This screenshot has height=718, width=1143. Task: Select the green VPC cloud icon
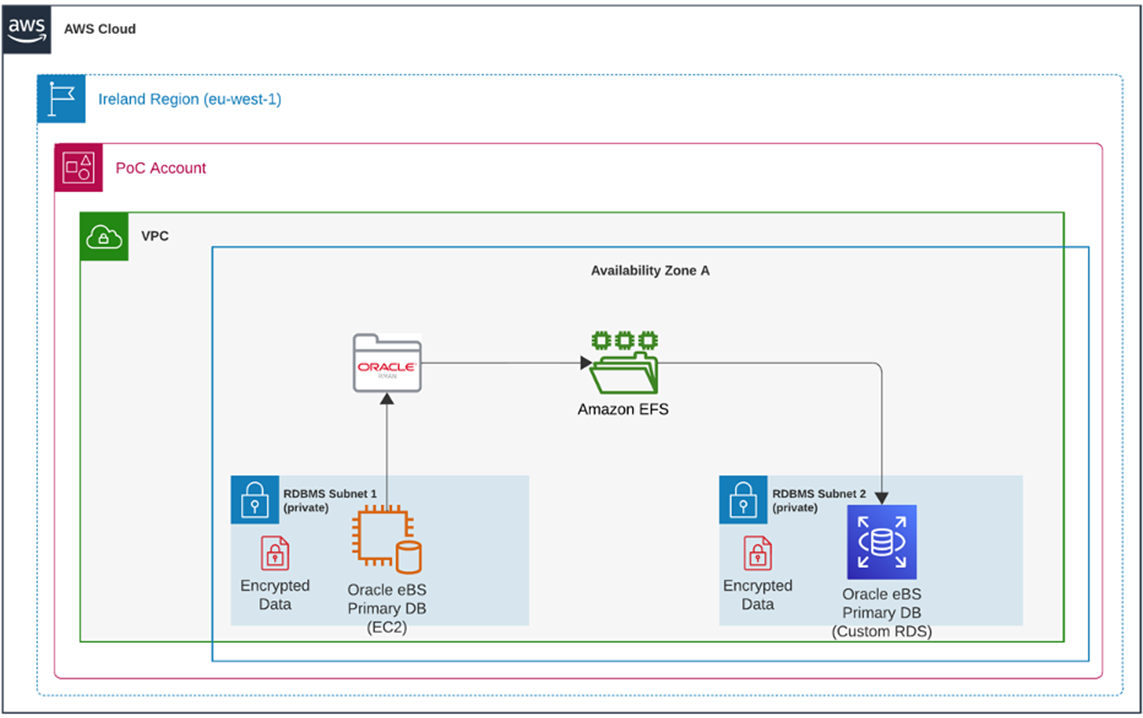pyautogui.click(x=104, y=236)
